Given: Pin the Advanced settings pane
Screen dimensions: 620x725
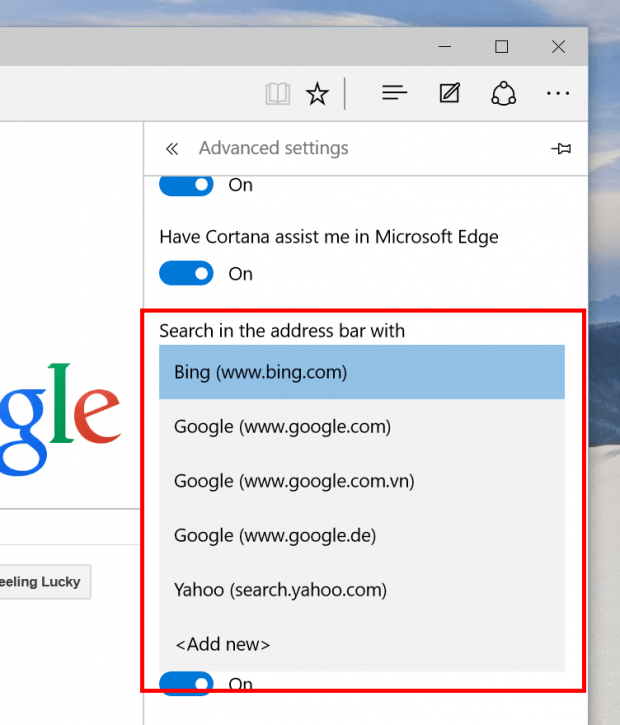Looking at the screenshot, I should pos(561,148).
